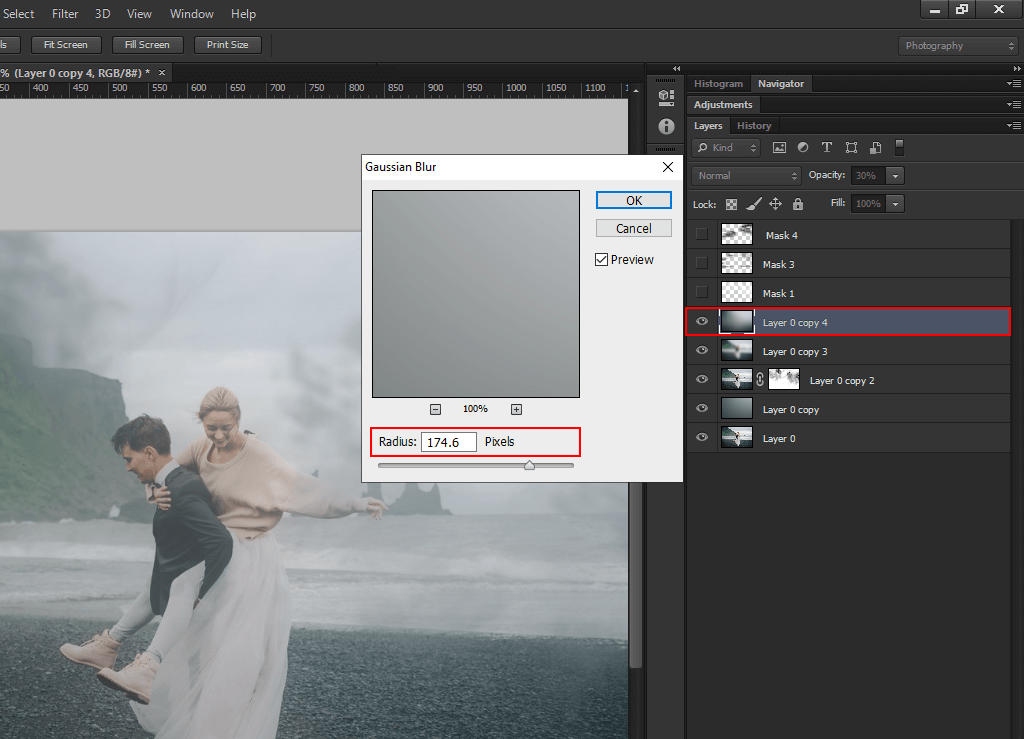Open the Normal blend mode dropdown

[746, 176]
